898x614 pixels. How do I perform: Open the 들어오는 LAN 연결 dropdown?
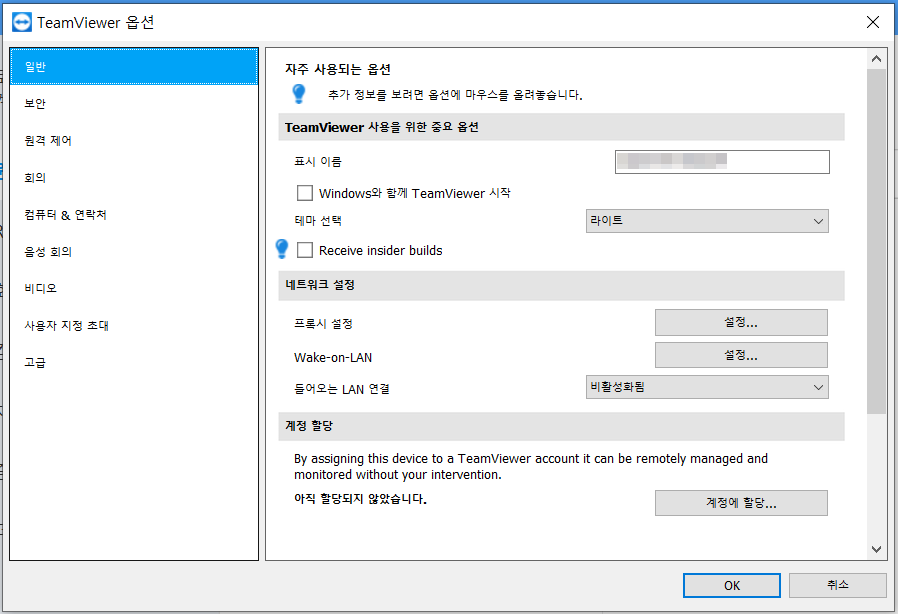(x=707, y=387)
